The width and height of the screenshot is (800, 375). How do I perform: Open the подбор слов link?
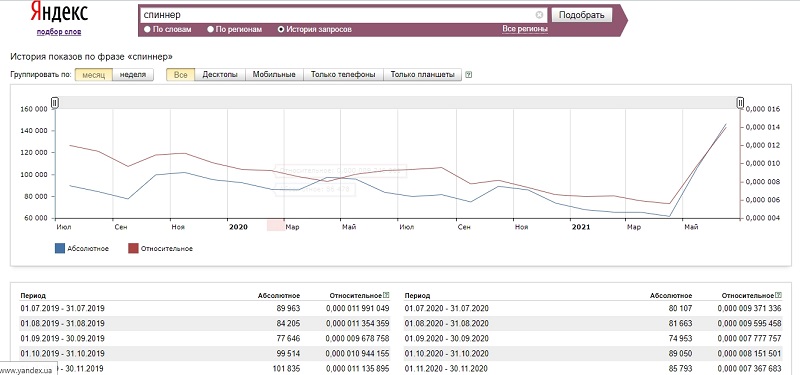[x=59, y=32]
